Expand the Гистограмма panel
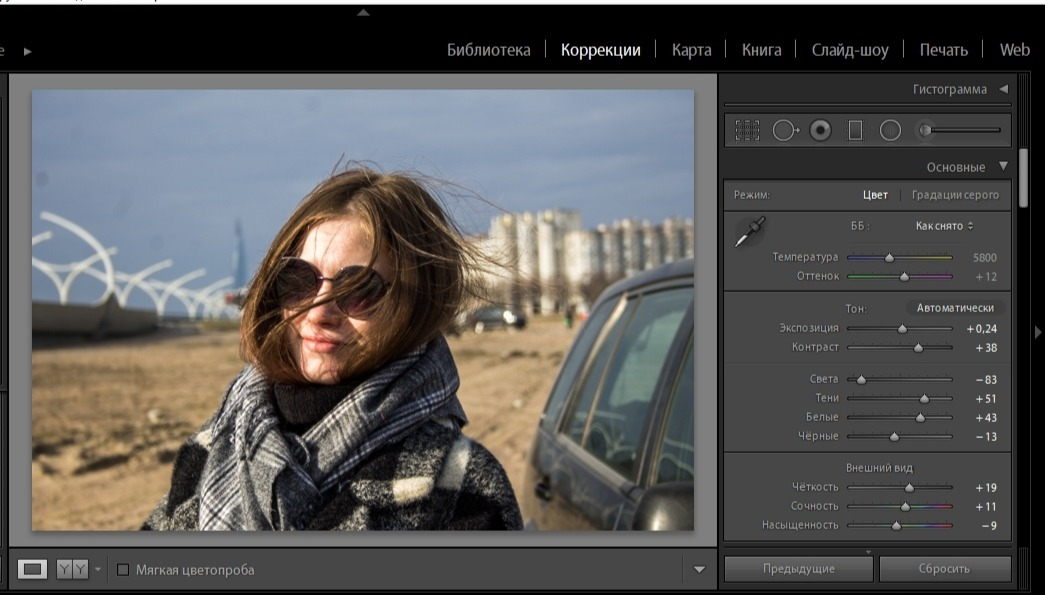The width and height of the screenshot is (1045, 595). (1004, 89)
